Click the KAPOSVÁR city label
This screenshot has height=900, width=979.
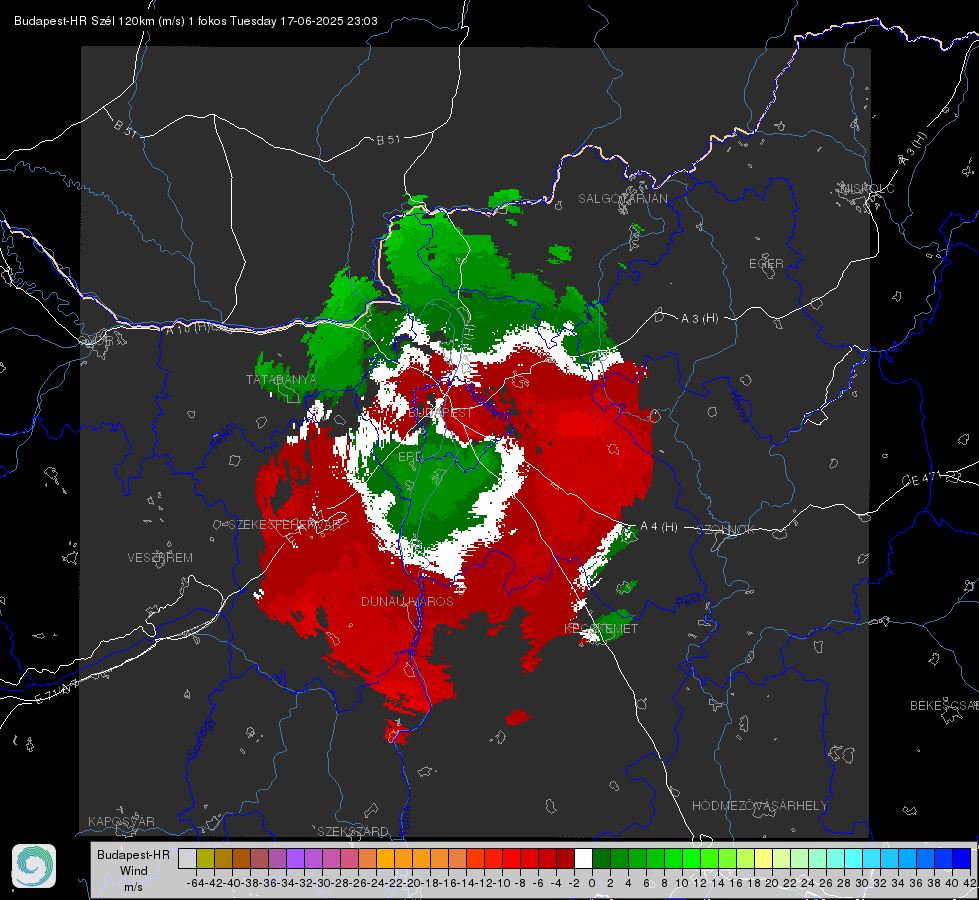click(121, 821)
